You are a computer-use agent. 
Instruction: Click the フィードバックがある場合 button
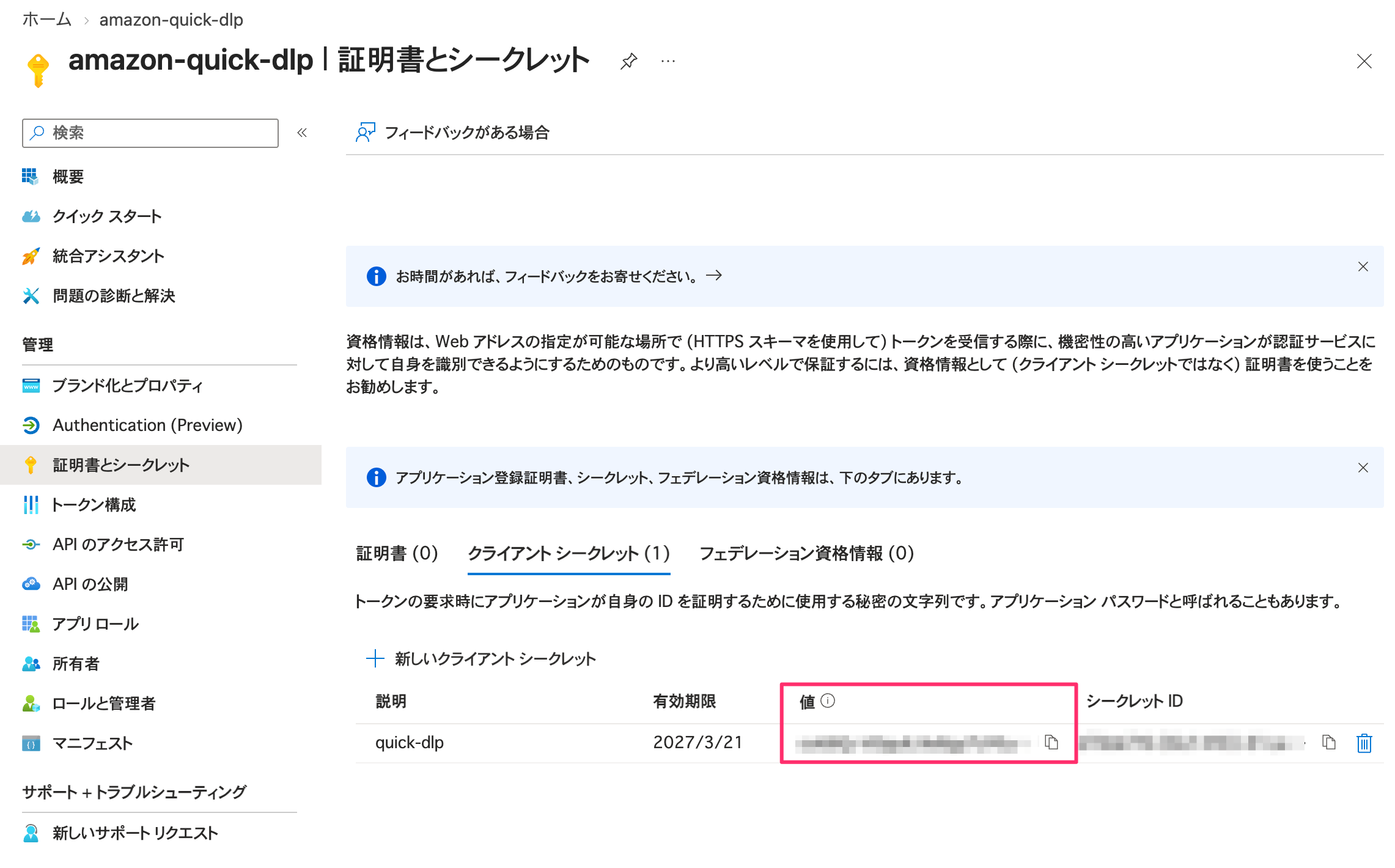pyautogui.click(x=453, y=133)
